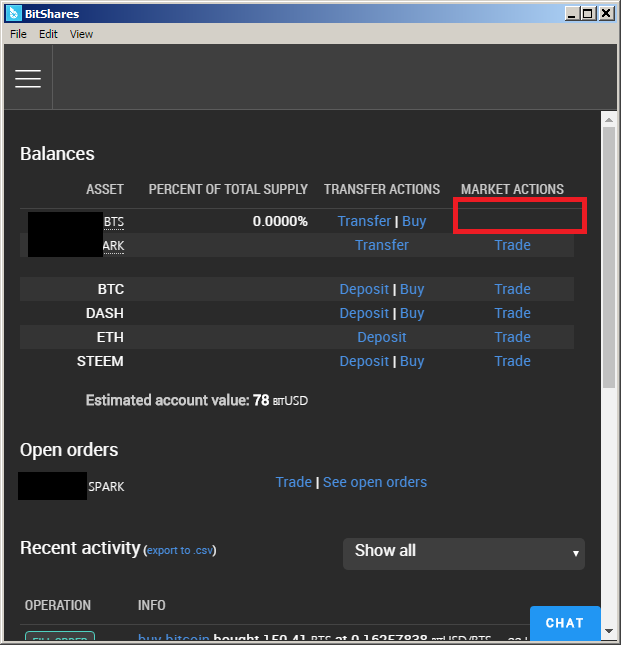621x645 pixels.
Task: Click Transfer link in ARK row
Action: click(x=382, y=245)
